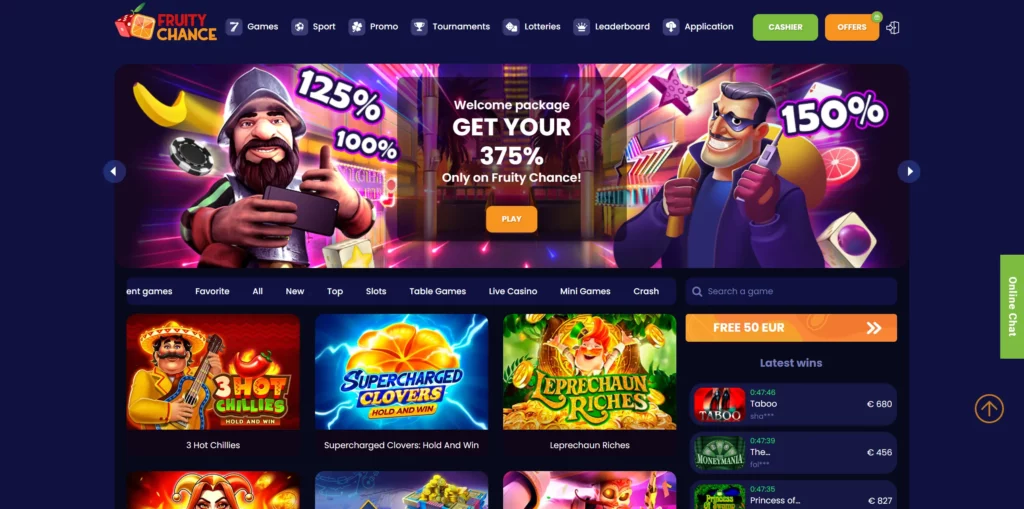This screenshot has width=1024, height=509.
Task: Click the orange PLAY banner button
Action: coord(511,220)
